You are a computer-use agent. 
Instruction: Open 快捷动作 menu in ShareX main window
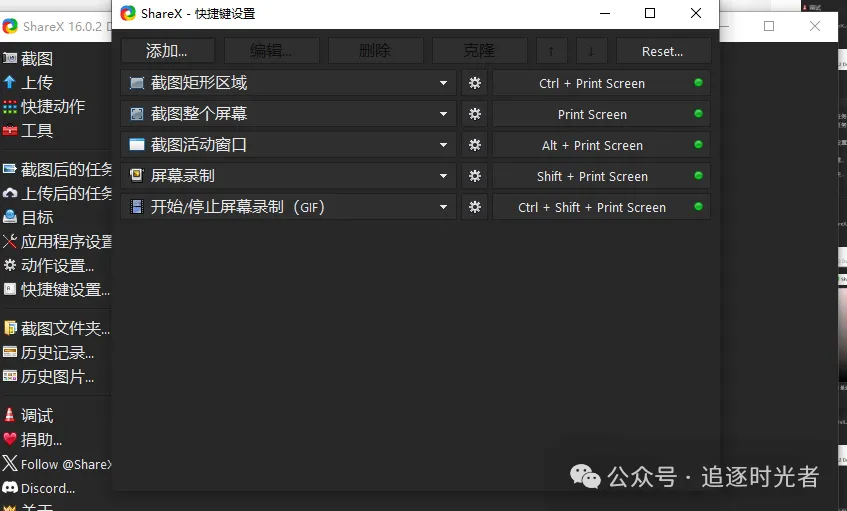[44, 106]
